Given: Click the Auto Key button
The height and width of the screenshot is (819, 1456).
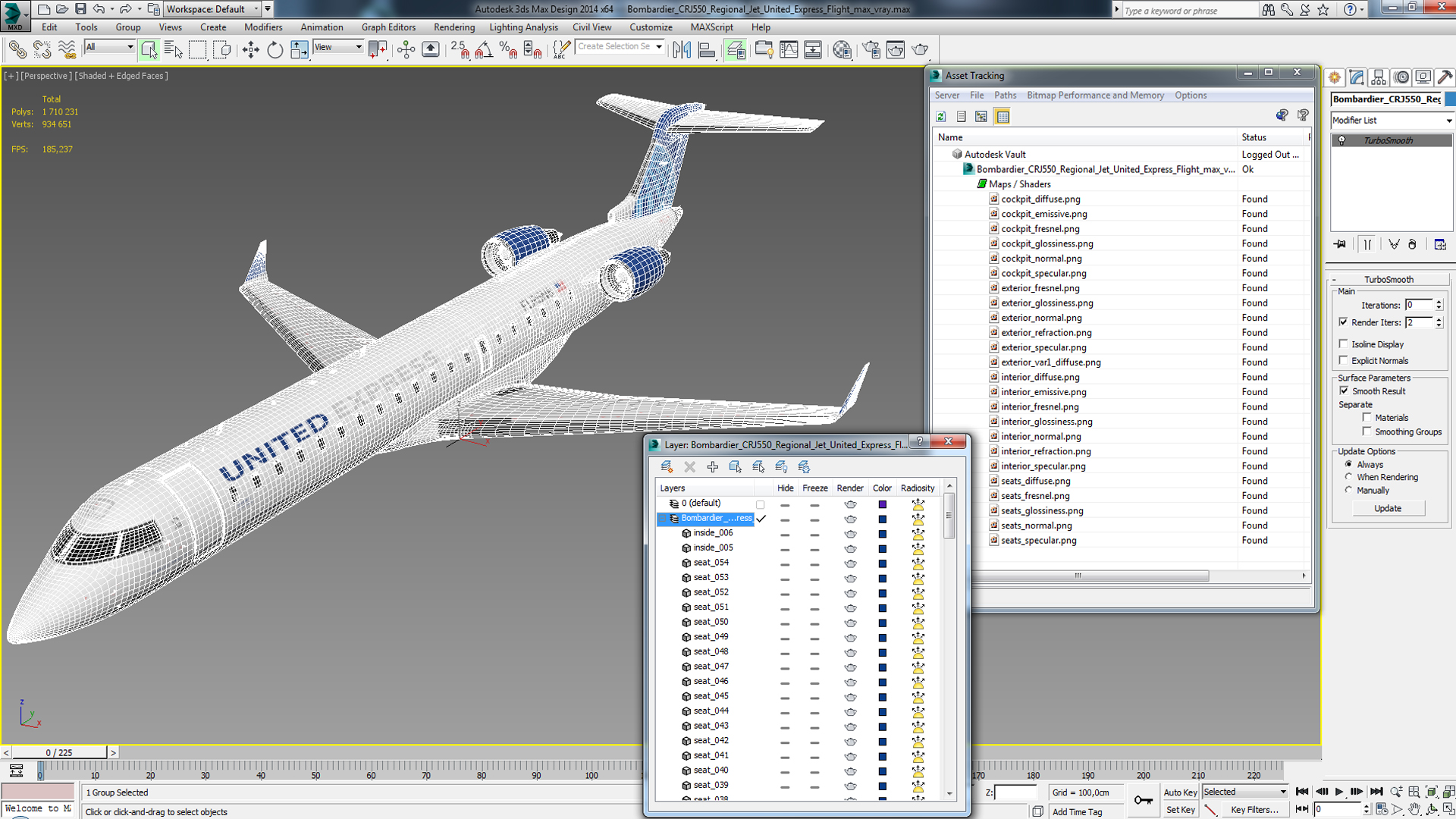Looking at the screenshot, I should click(1180, 792).
